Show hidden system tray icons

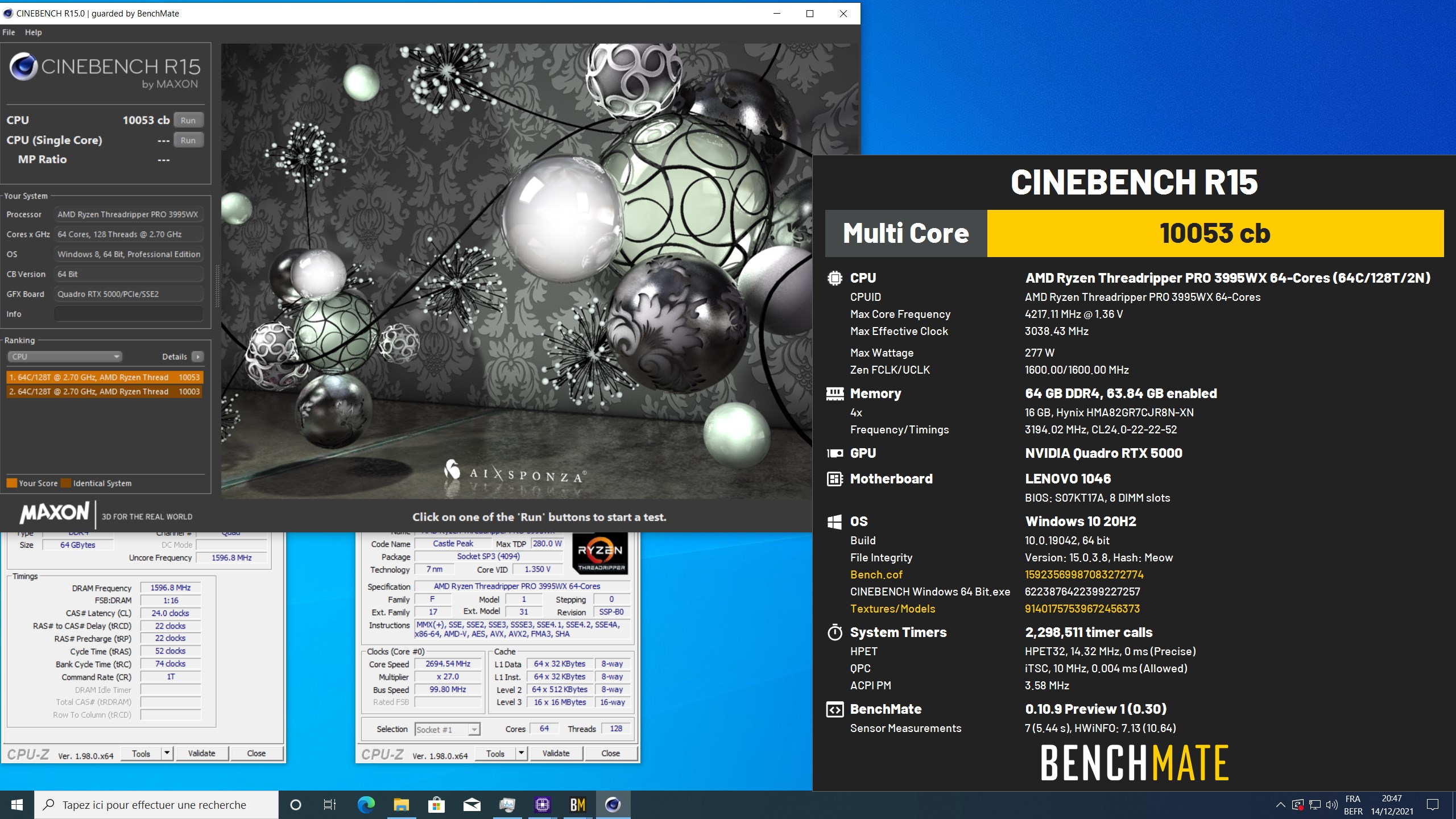[x=1280, y=805]
